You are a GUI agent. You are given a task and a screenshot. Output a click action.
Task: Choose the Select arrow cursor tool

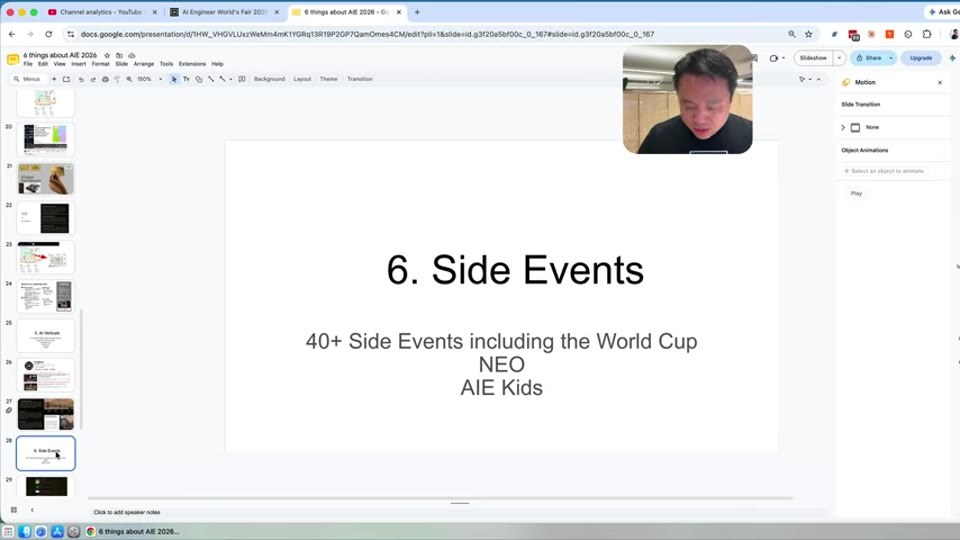pos(174,79)
